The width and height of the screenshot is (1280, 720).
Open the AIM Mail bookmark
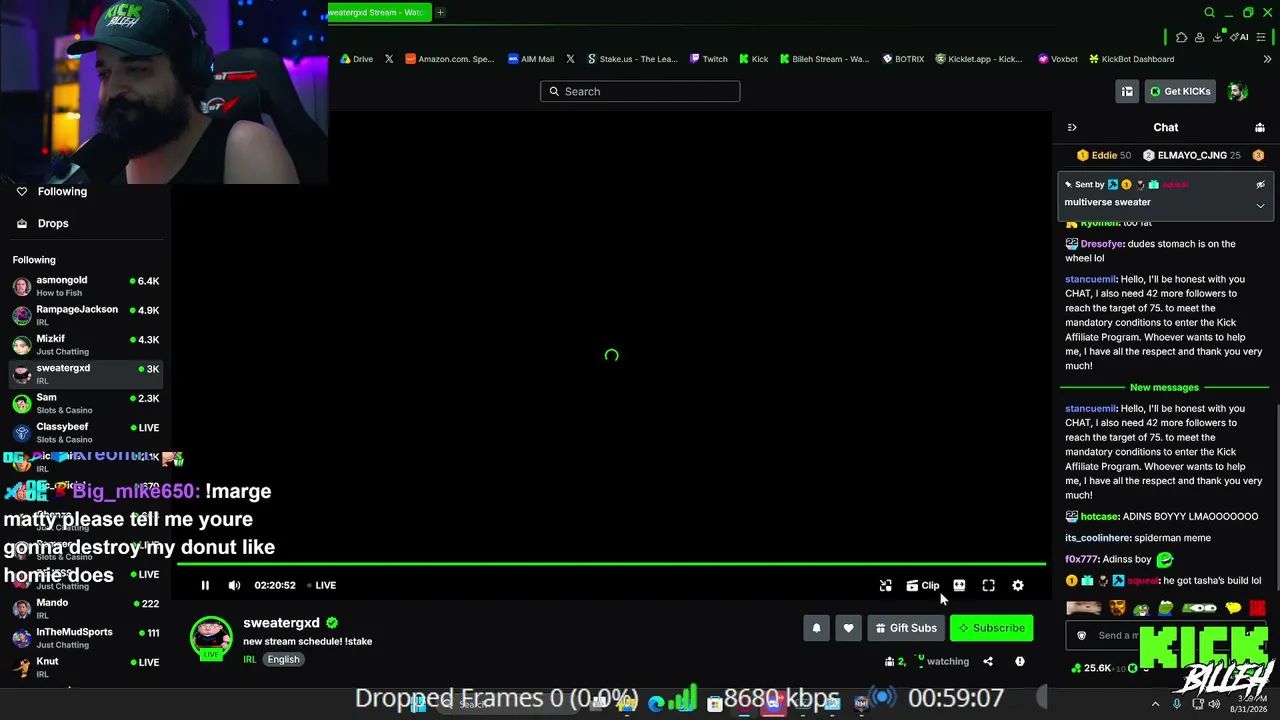[x=531, y=59]
